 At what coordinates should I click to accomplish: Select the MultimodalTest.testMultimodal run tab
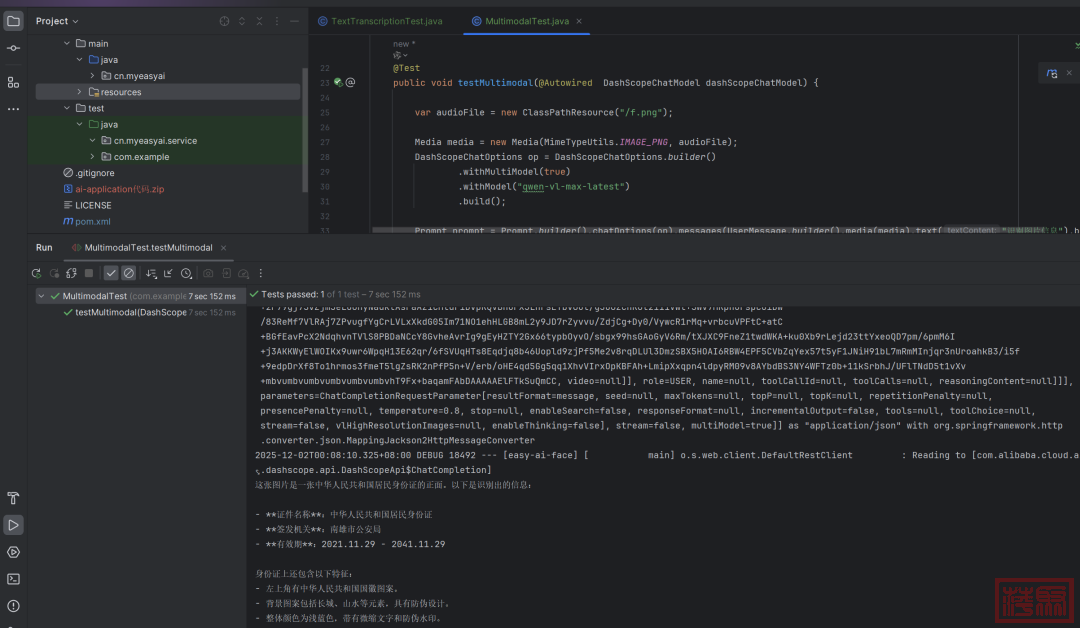pyautogui.click(x=148, y=248)
